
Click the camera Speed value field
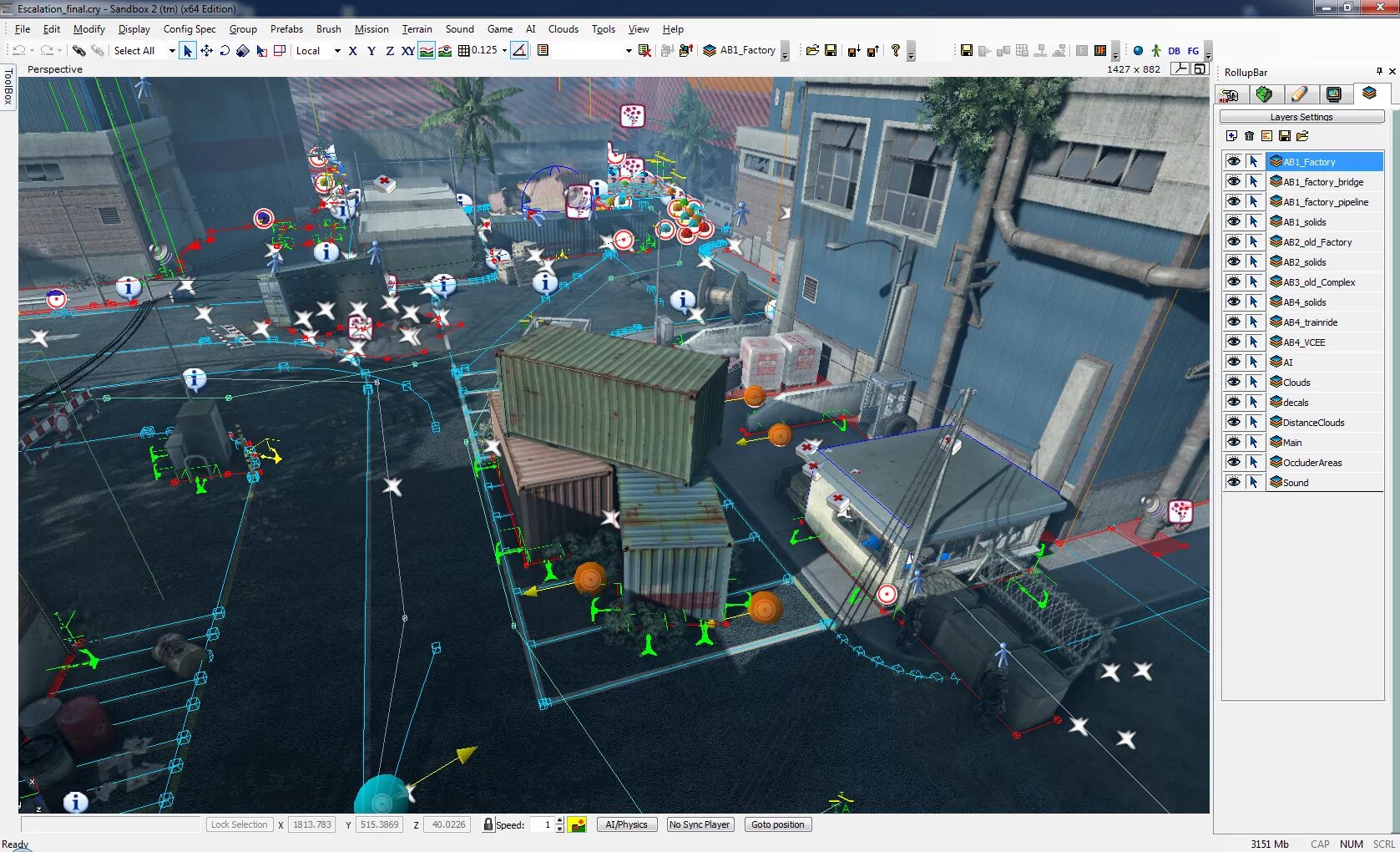pyautogui.click(x=542, y=824)
